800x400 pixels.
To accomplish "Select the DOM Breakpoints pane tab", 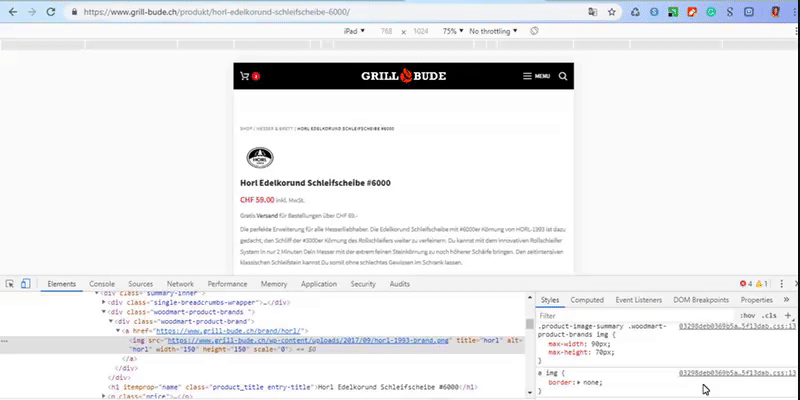I will click(x=701, y=300).
